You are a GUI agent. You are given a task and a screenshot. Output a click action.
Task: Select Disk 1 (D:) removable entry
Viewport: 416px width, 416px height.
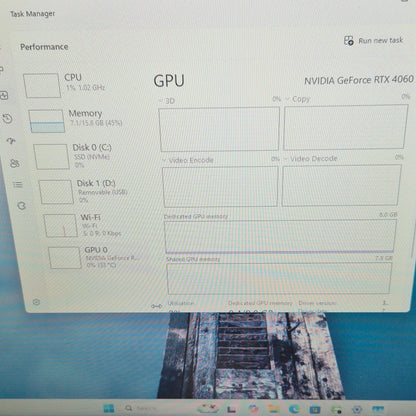click(93, 191)
